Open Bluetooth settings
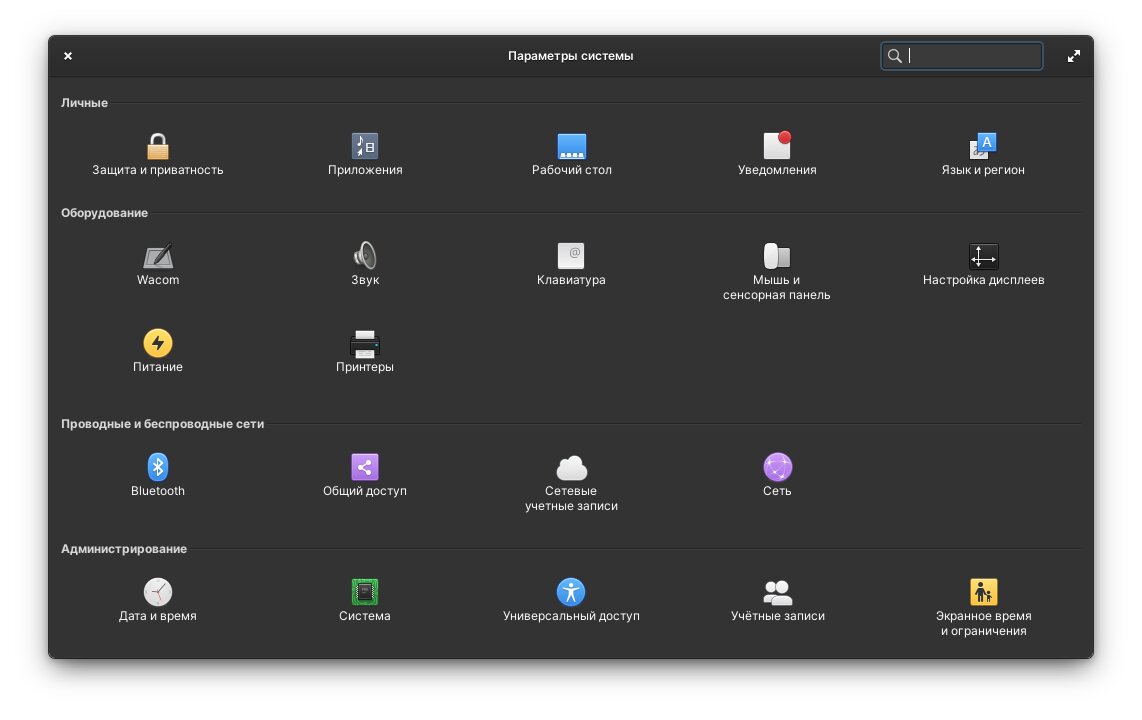 tap(158, 467)
